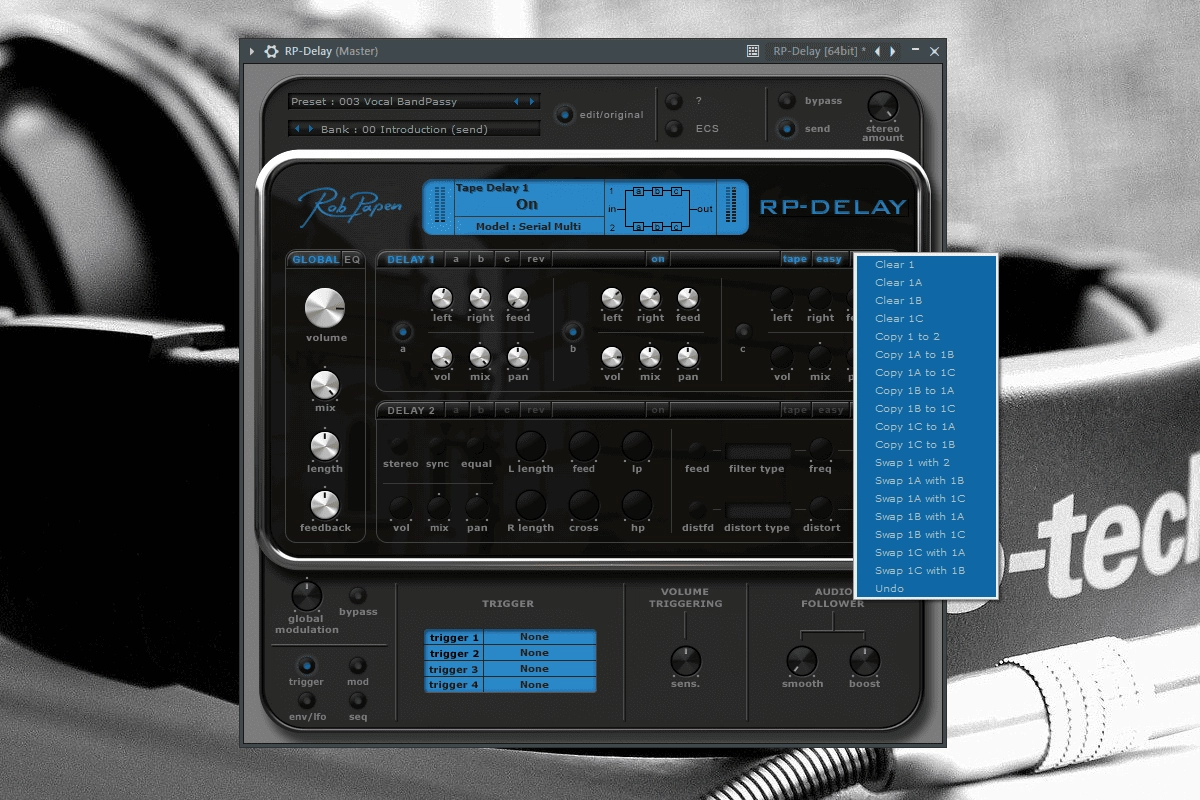This screenshot has width=1200, height=800.
Task: Toggle the ECS button
Action: click(674, 128)
